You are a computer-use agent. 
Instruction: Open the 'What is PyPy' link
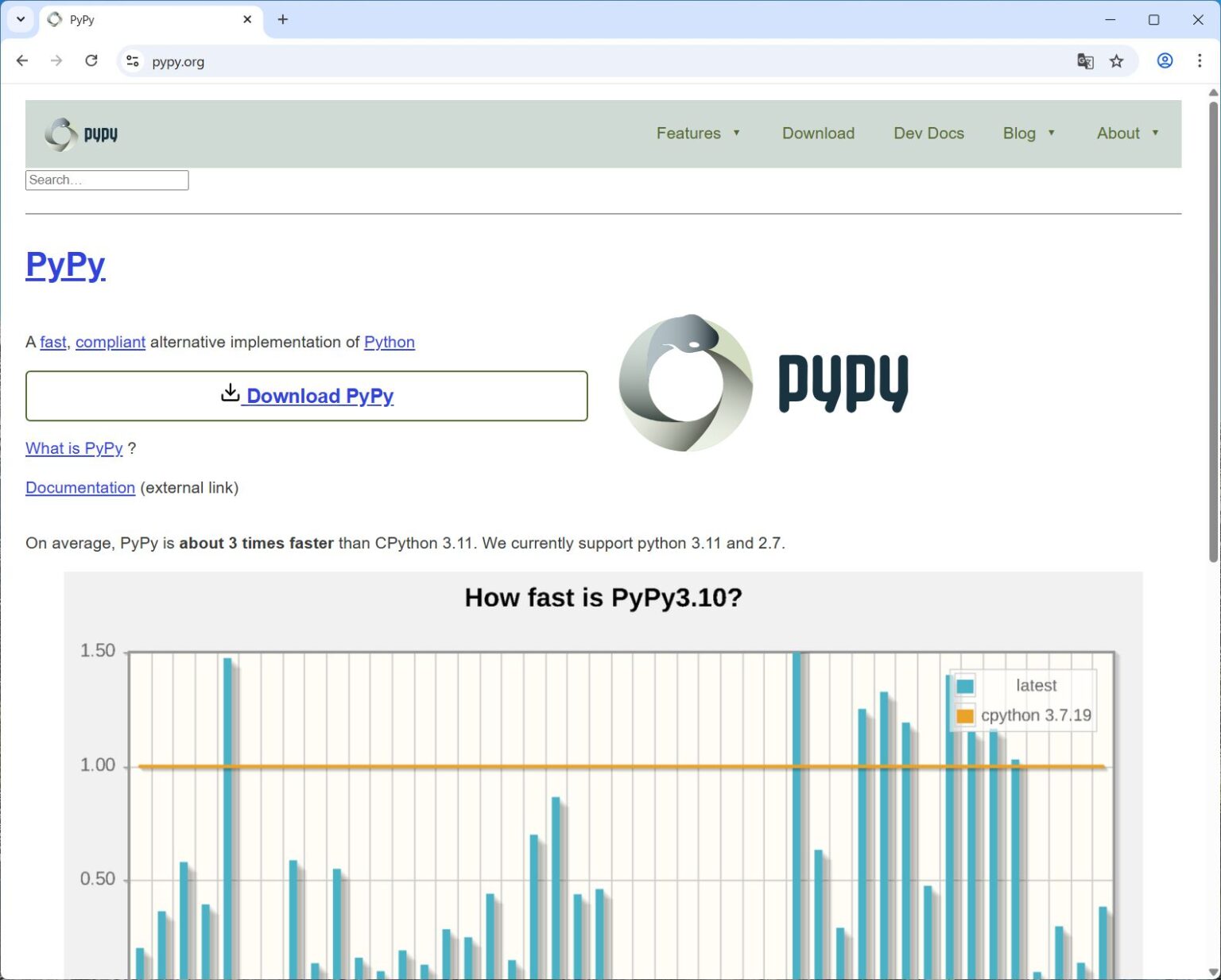tap(73, 448)
